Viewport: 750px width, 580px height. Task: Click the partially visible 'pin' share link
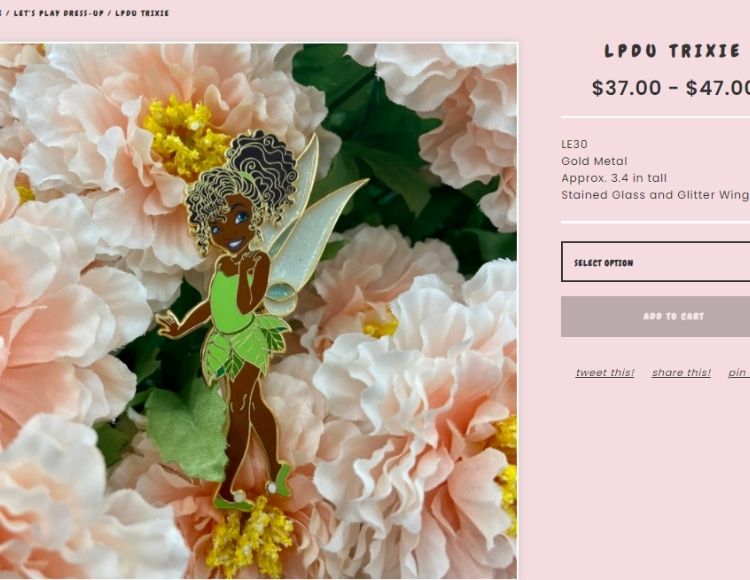[739, 372]
